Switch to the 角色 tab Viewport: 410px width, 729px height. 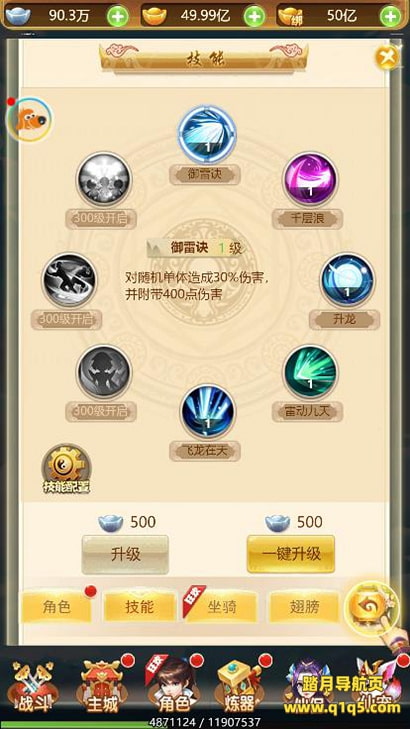57,607
